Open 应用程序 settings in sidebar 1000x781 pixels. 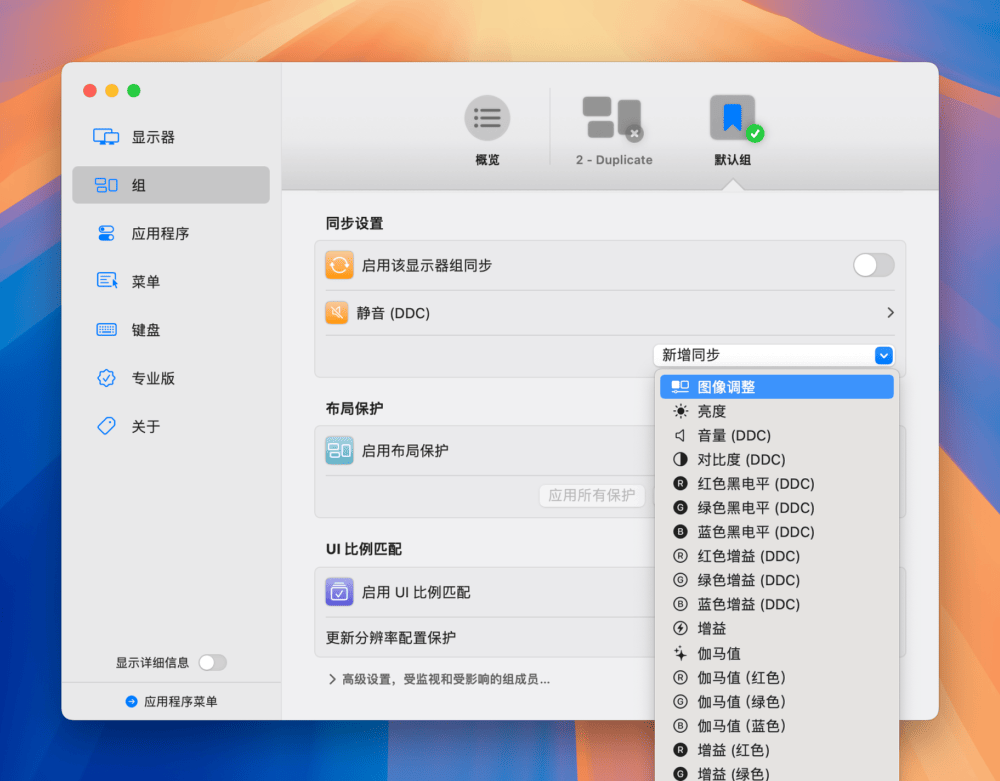click(x=160, y=233)
